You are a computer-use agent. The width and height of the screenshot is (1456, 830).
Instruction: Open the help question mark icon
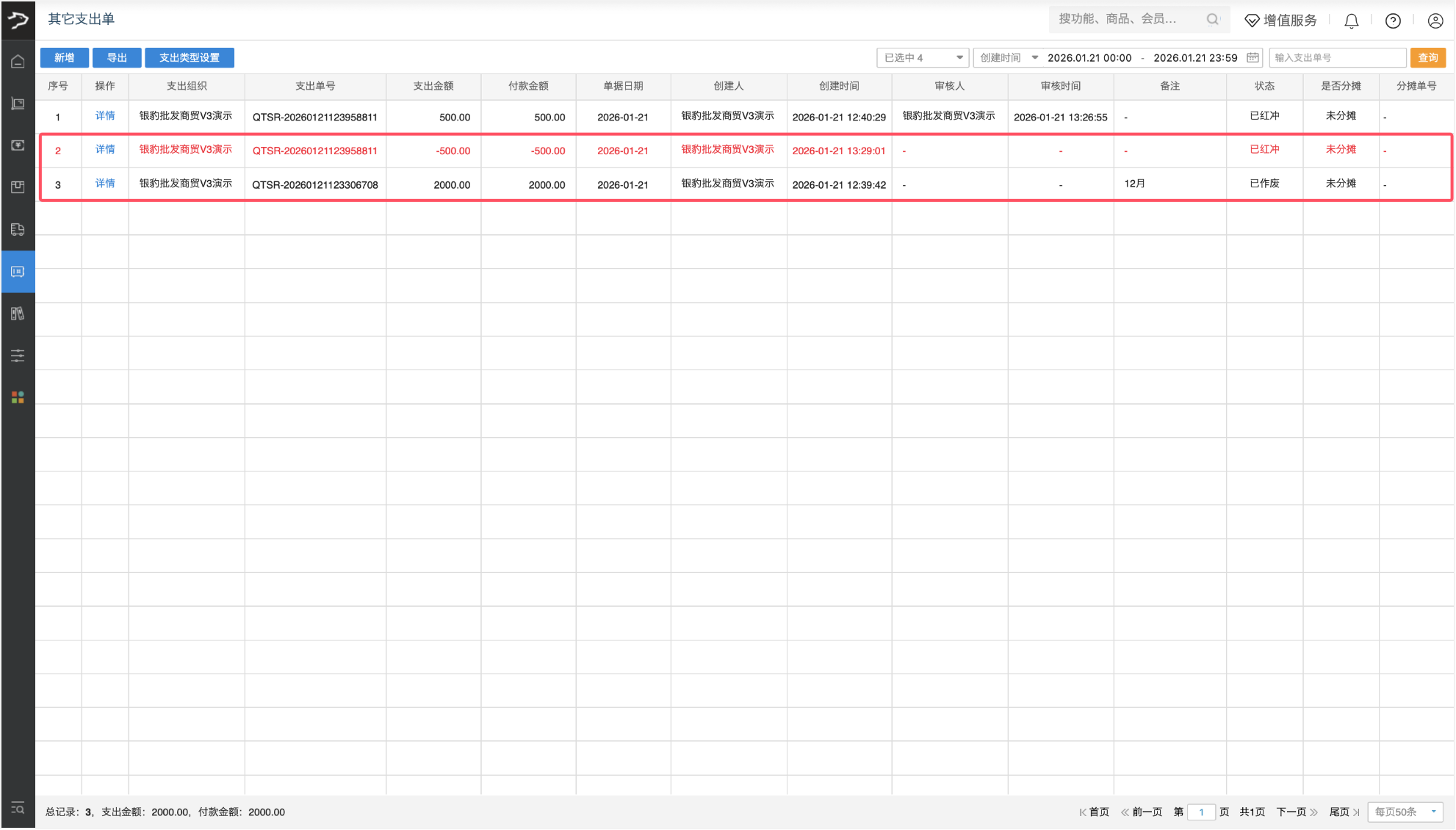[x=1392, y=21]
